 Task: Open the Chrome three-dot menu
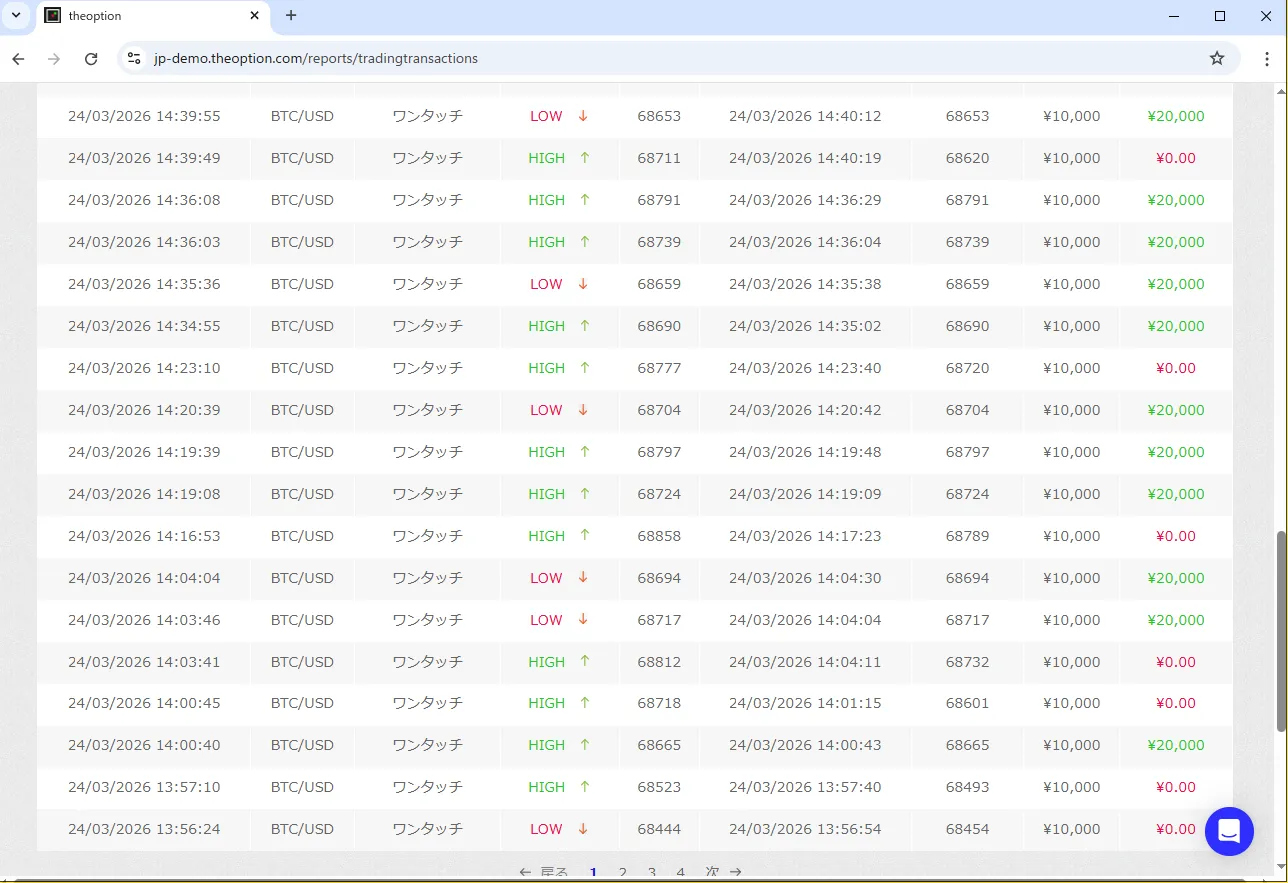[1267, 59]
